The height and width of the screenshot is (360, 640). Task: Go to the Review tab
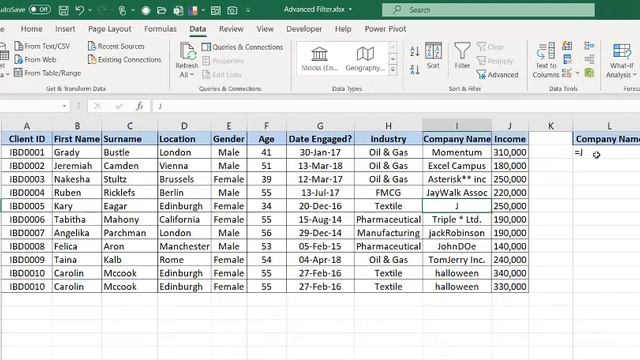pyautogui.click(x=231, y=29)
